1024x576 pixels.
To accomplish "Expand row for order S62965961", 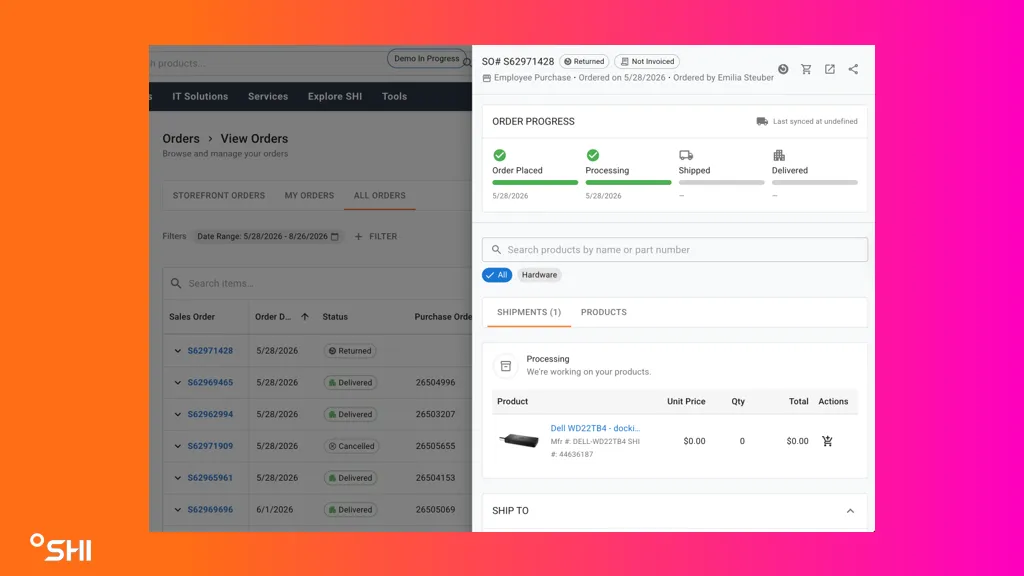I will click(x=178, y=478).
